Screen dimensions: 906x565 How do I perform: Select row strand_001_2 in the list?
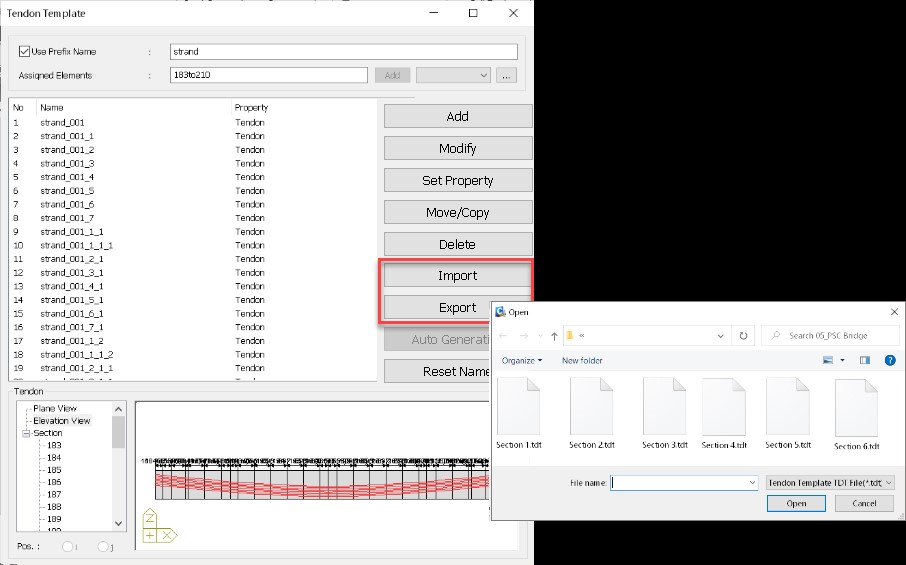tap(193, 150)
